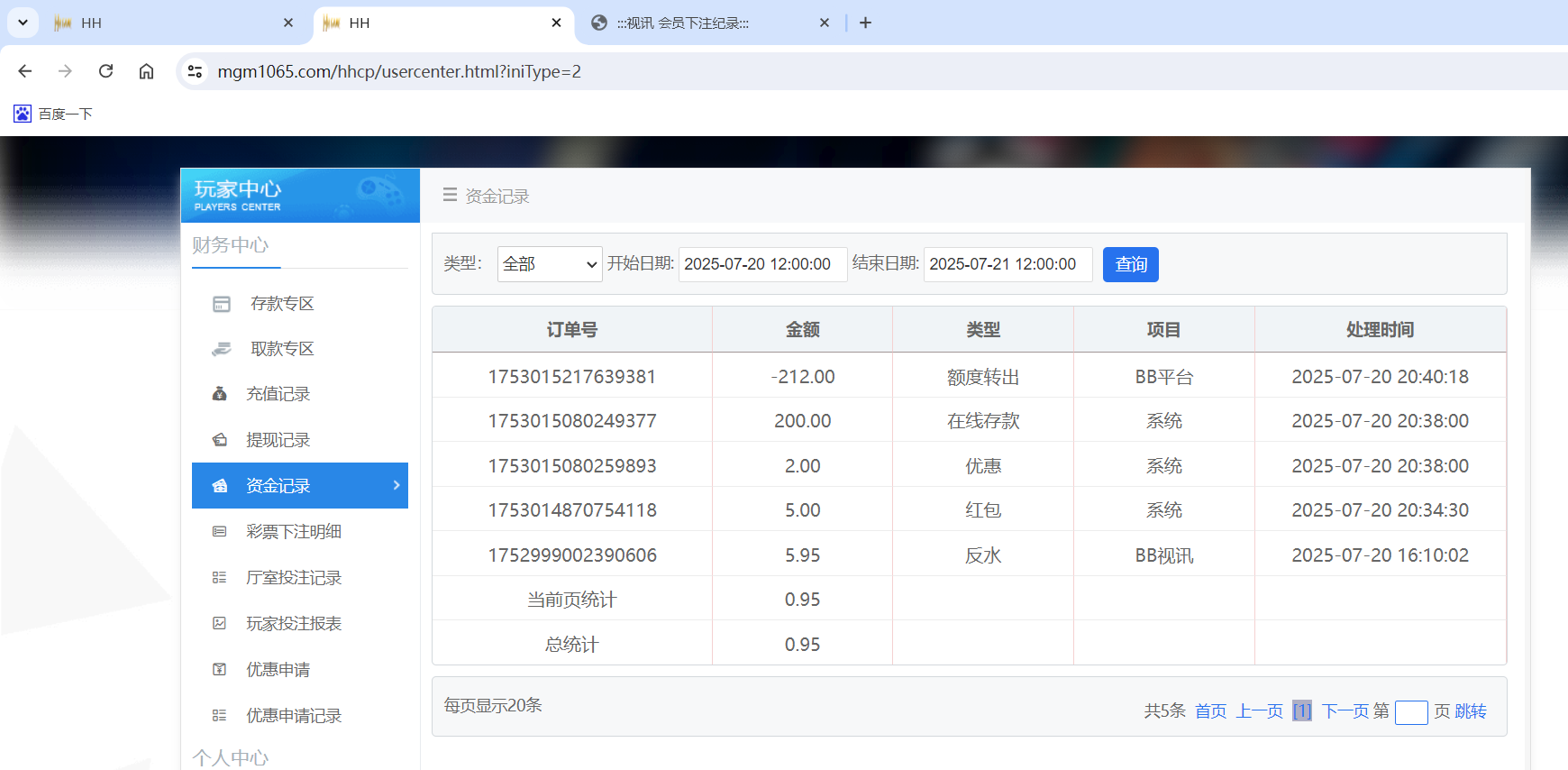This screenshot has height=770, width=1568.
Task: Click the 下一页 pagination link
Action: point(1342,711)
